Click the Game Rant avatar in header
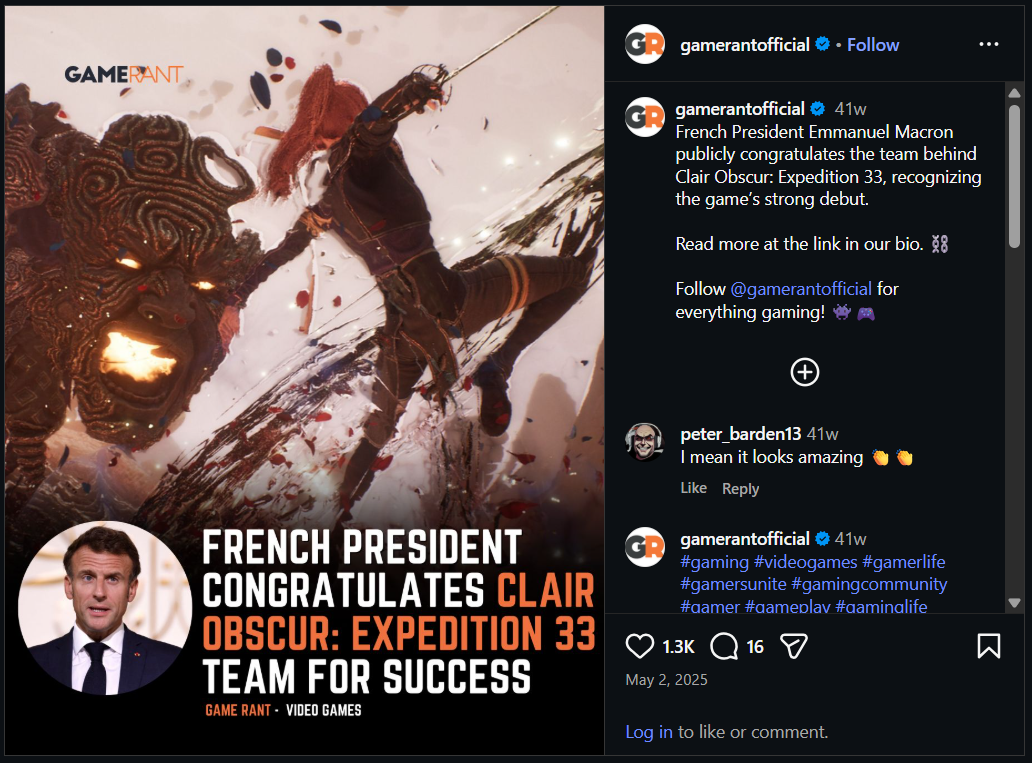Image resolution: width=1032 pixels, height=763 pixels. coord(644,44)
